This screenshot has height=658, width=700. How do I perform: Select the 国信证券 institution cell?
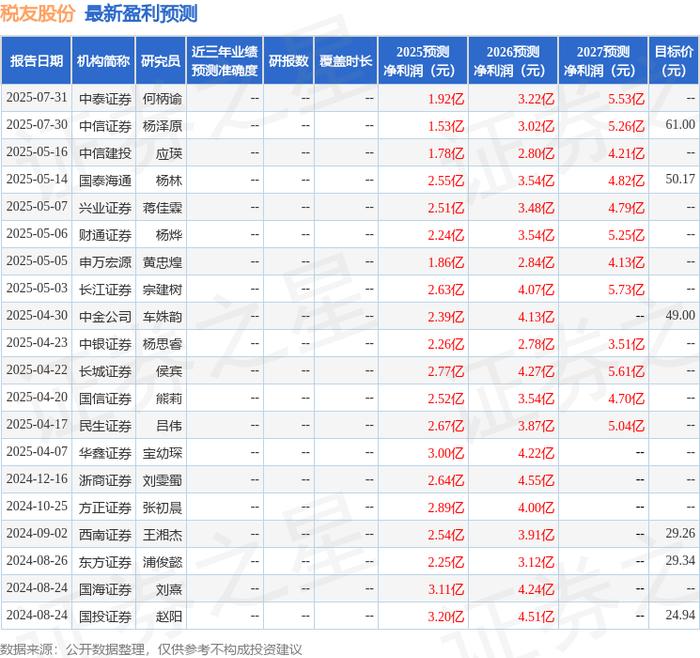(105, 399)
